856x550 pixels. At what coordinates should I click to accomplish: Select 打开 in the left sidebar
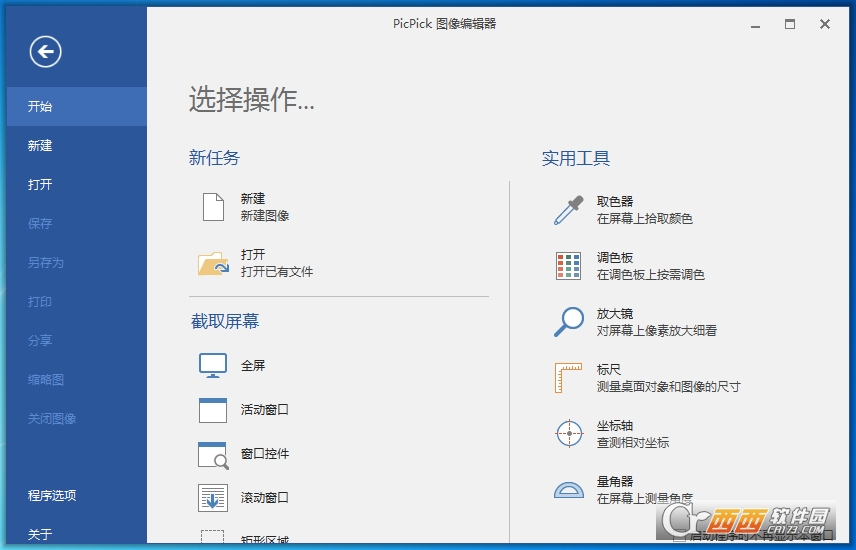tap(77, 185)
